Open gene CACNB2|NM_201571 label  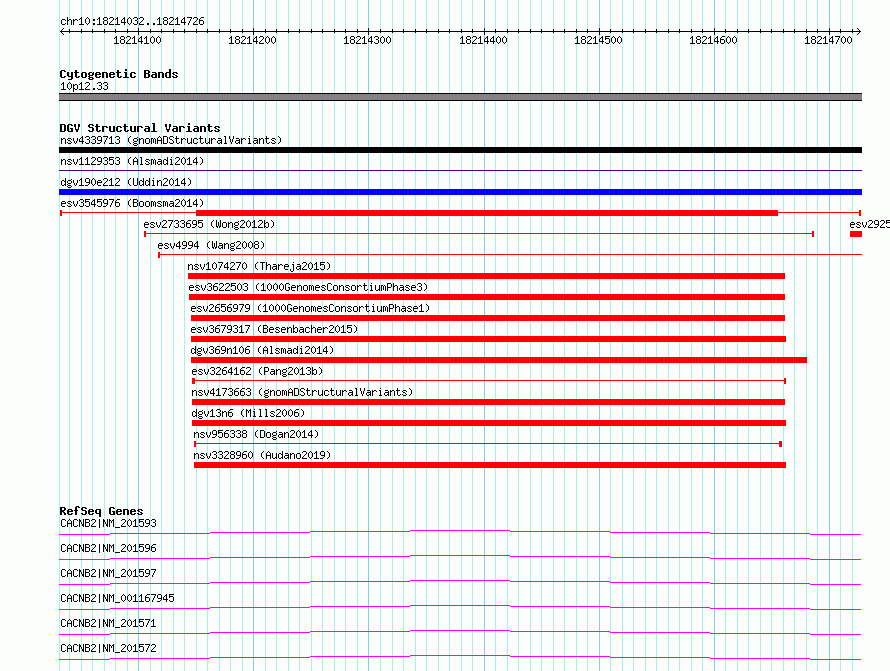108,623
